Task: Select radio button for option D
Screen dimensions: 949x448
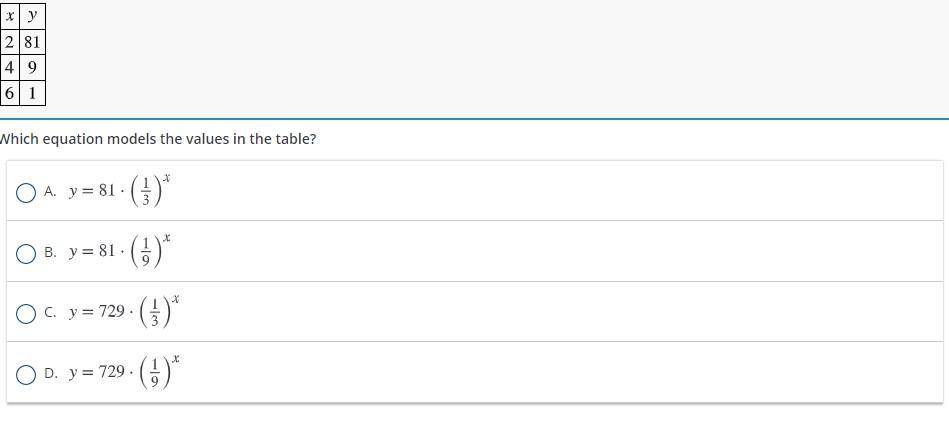Action: [x=26, y=374]
